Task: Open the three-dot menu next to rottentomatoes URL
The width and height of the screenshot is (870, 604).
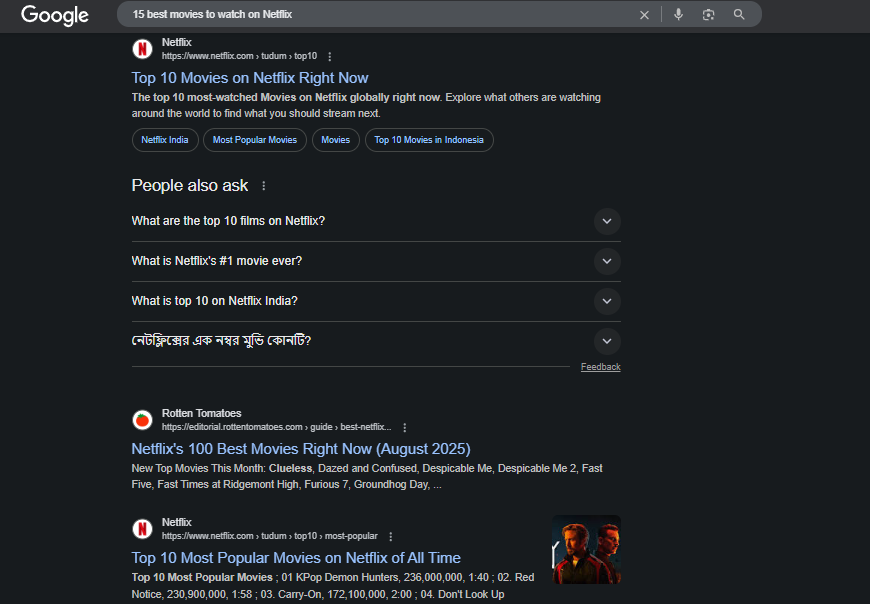Action: coord(404,428)
